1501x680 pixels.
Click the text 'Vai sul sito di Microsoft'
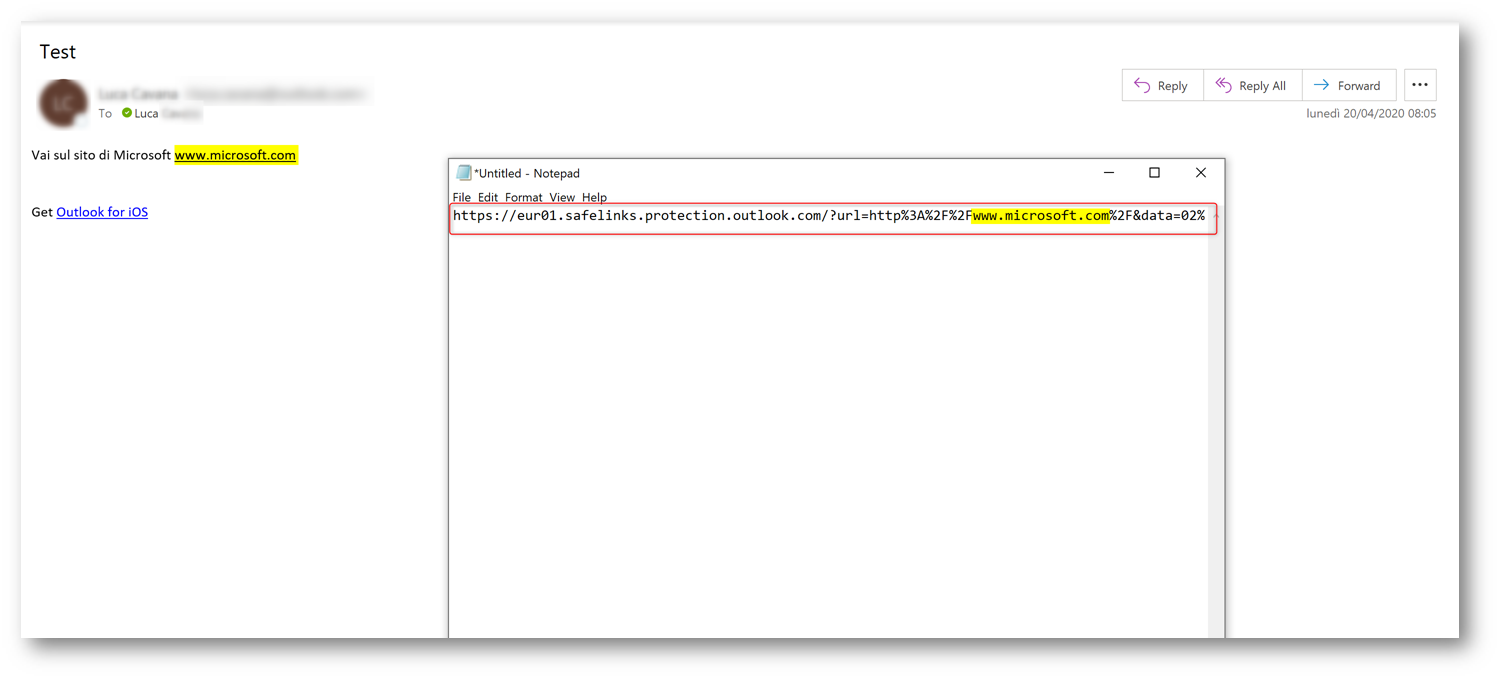[101, 155]
